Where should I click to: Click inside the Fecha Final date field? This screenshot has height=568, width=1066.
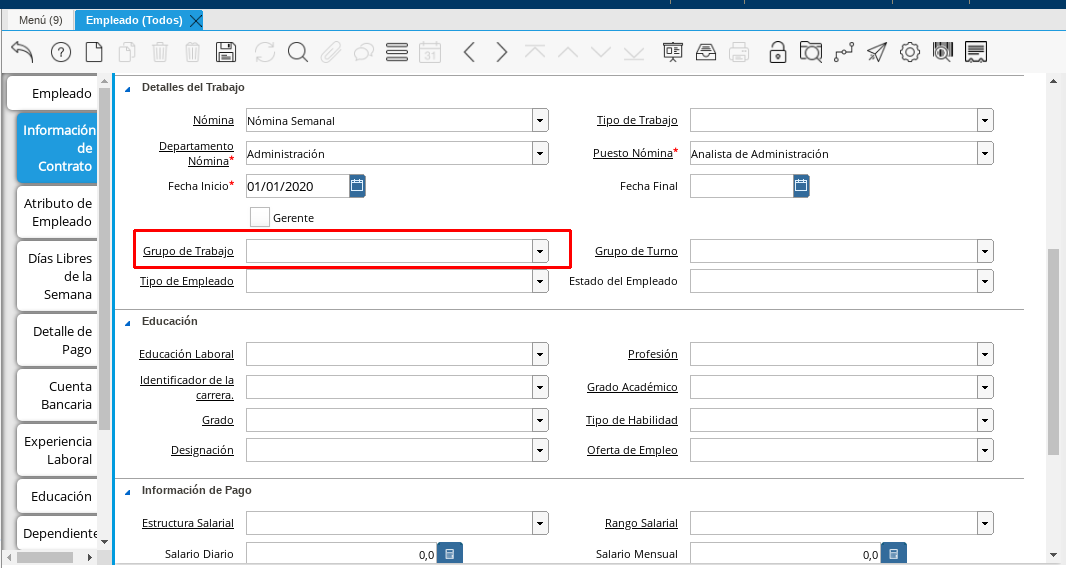pyautogui.click(x=741, y=186)
